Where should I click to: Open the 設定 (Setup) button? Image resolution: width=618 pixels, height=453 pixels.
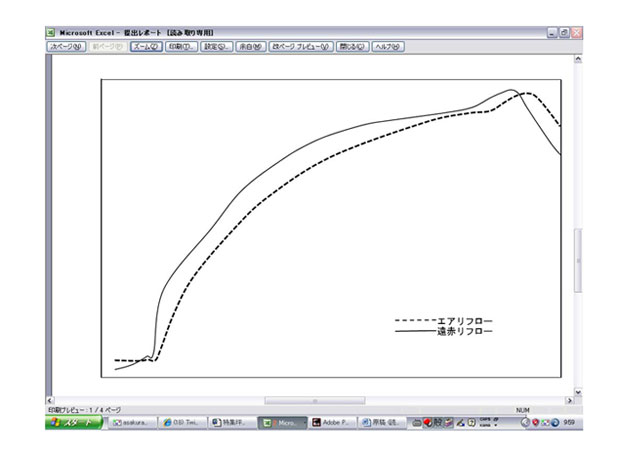point(217,46)
